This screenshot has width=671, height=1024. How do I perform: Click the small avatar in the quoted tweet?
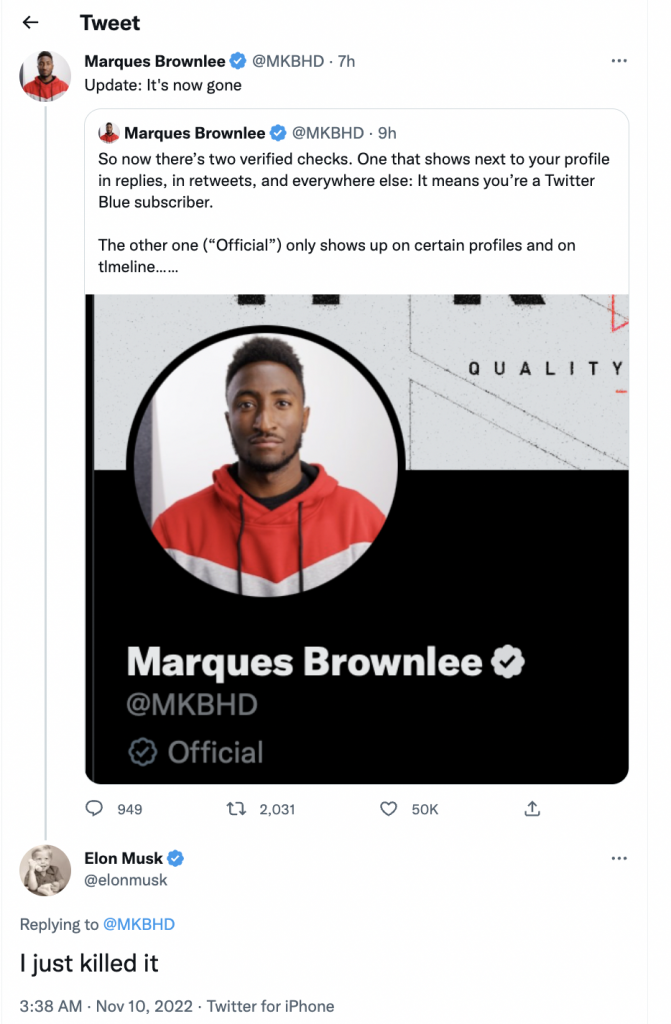click(109, 133)
